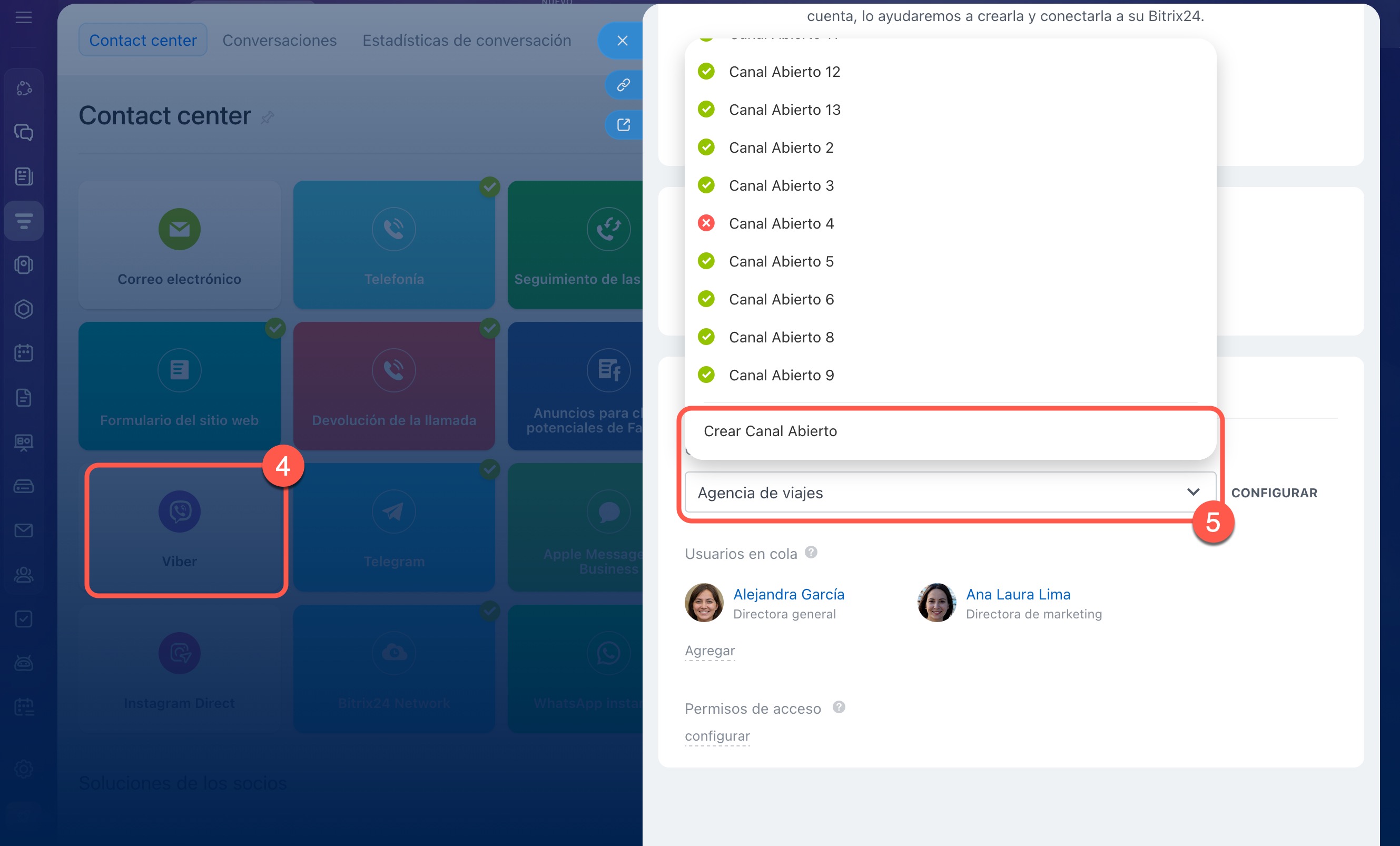The image size is (1400, 846).
Task: Choose Crear Canal Abierto menu entry
Action: click(x=770, y=431)
